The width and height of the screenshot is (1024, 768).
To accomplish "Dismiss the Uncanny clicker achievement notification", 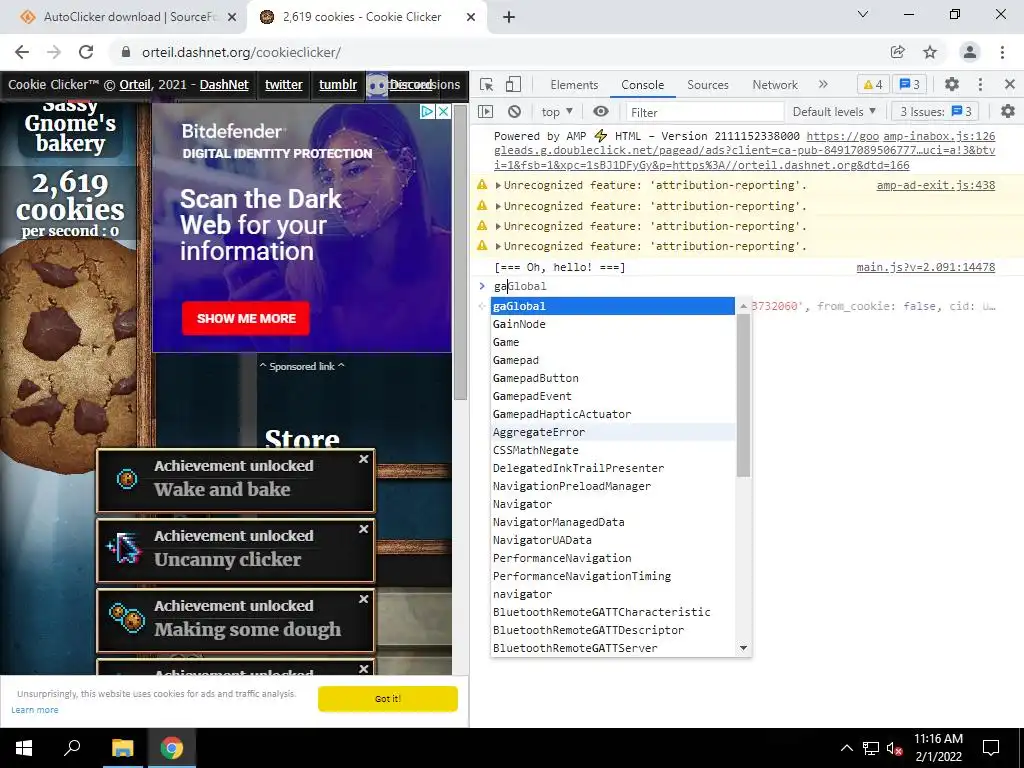I will point(364,529).
